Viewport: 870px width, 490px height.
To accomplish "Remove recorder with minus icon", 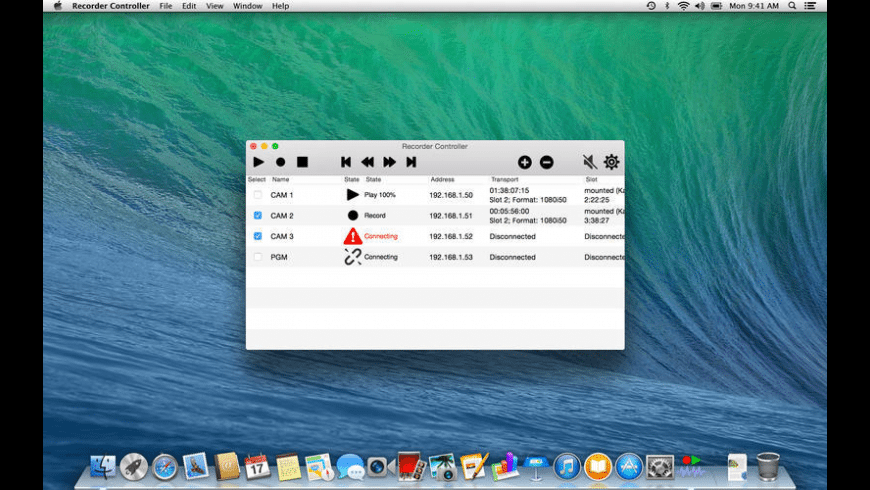I will click(x=547, y=162).
